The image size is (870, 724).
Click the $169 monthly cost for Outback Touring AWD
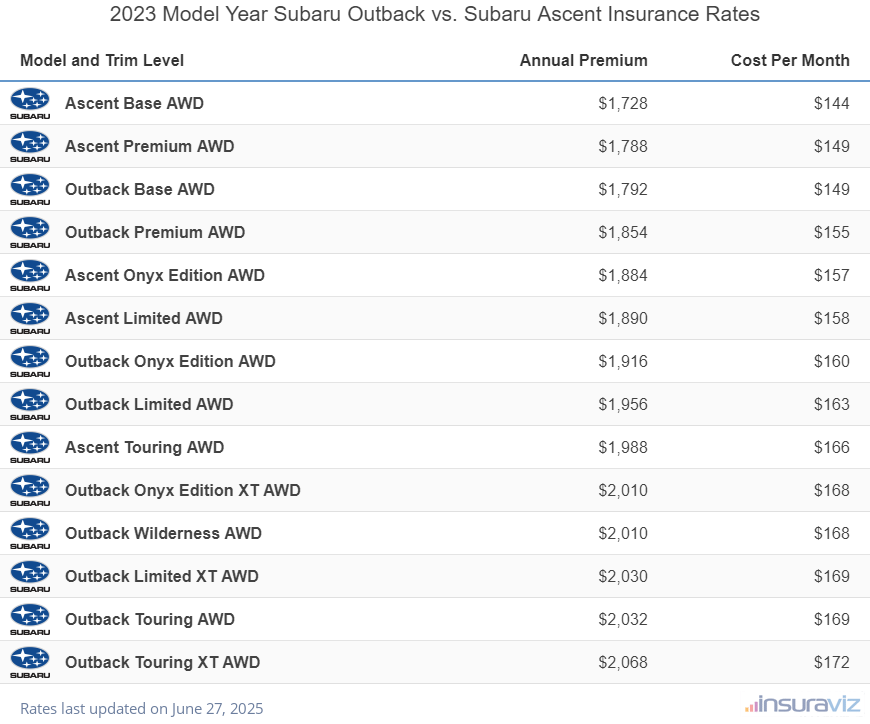[832, 620]
